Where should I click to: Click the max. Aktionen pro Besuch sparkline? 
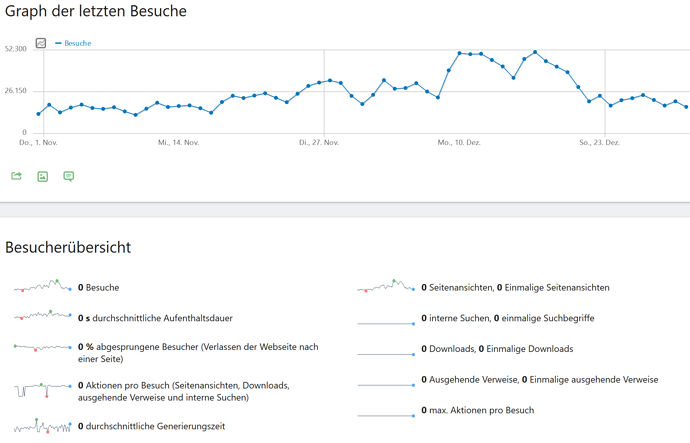coord(386,415)
